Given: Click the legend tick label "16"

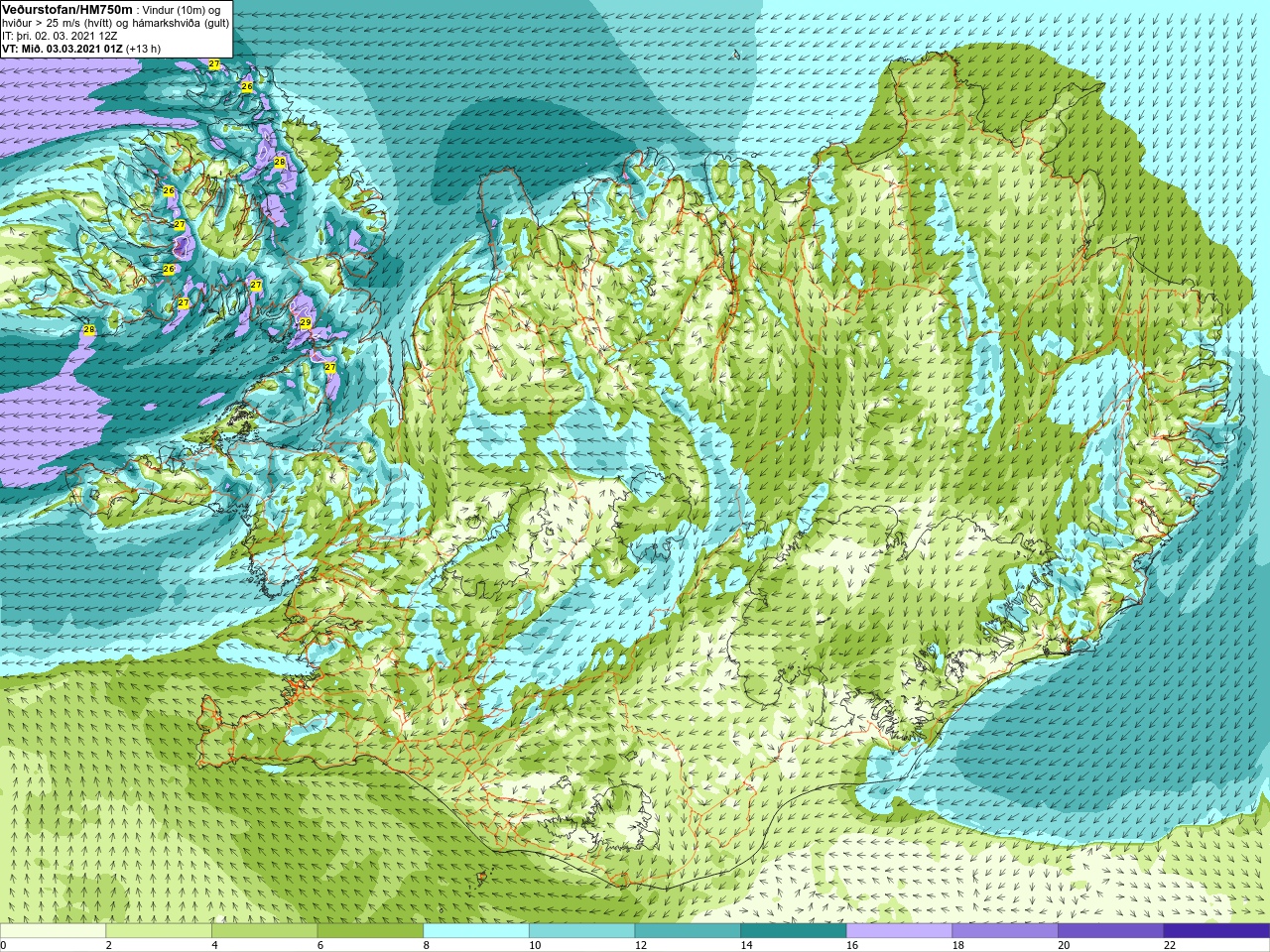Looking at the screenshot, I should pyautogui.click(x=852, y=946).
